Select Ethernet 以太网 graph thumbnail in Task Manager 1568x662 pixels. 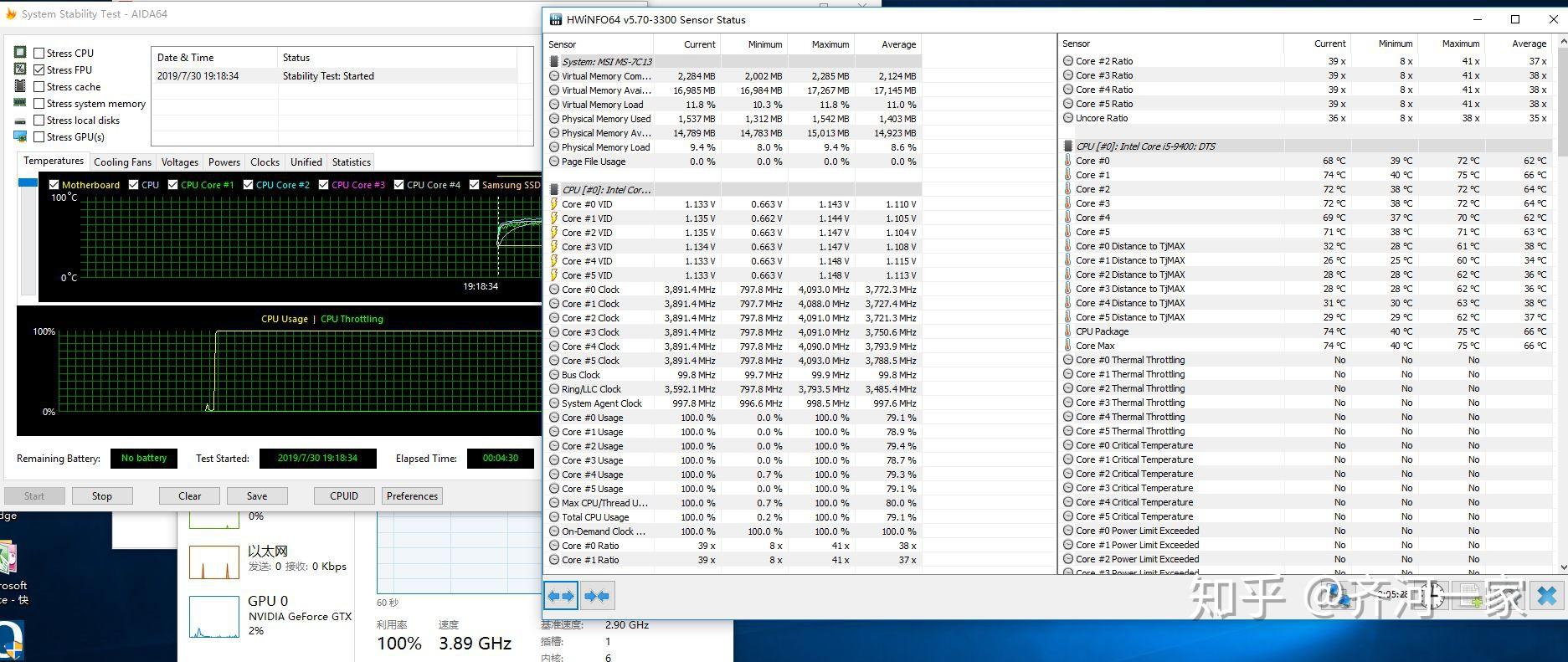click(213, 562)
